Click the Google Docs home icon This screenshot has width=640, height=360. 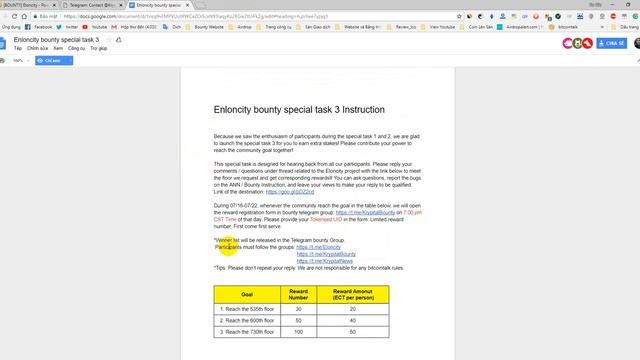click(3, 44)
